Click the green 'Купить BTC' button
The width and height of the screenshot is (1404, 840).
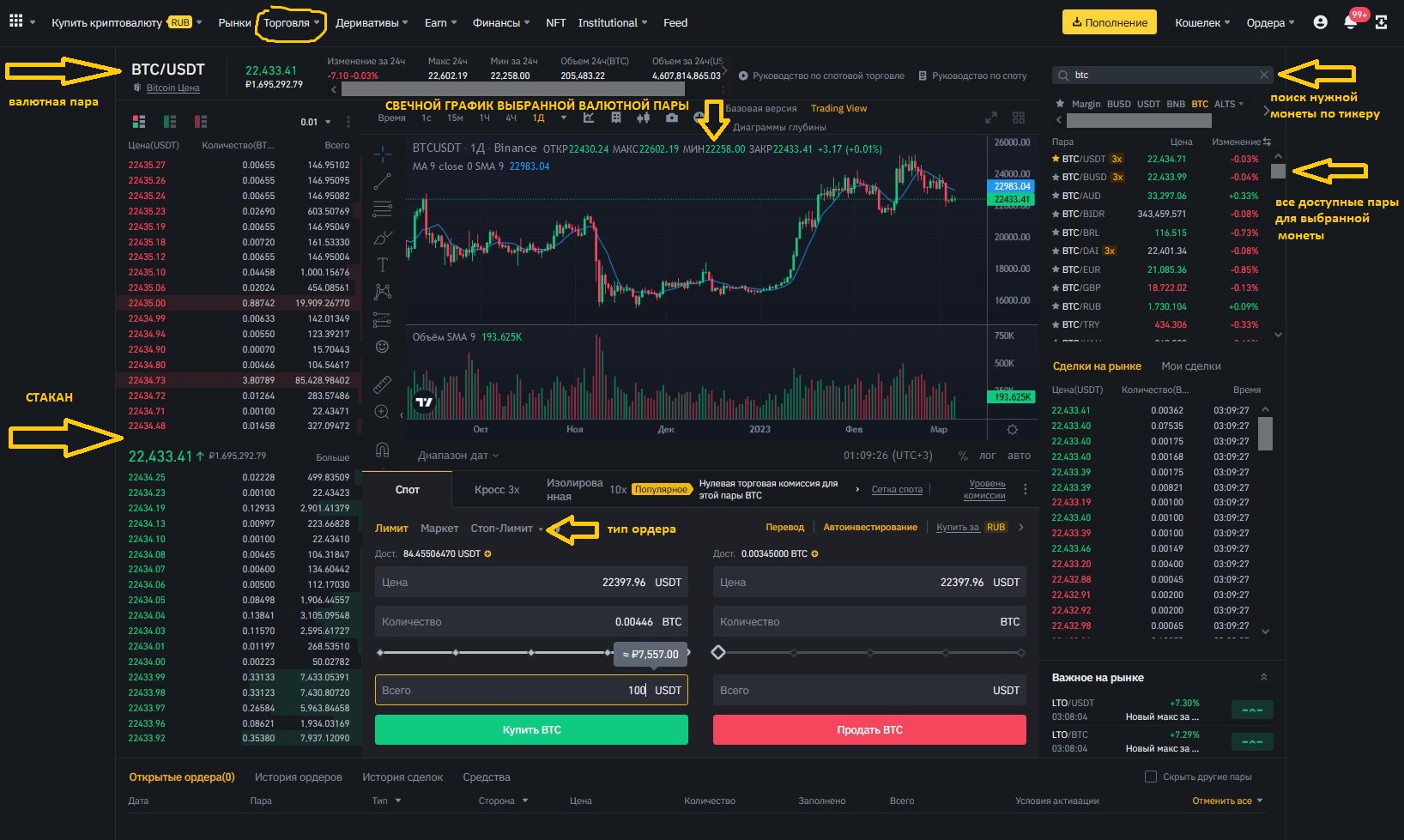click(x=531, y=730)
